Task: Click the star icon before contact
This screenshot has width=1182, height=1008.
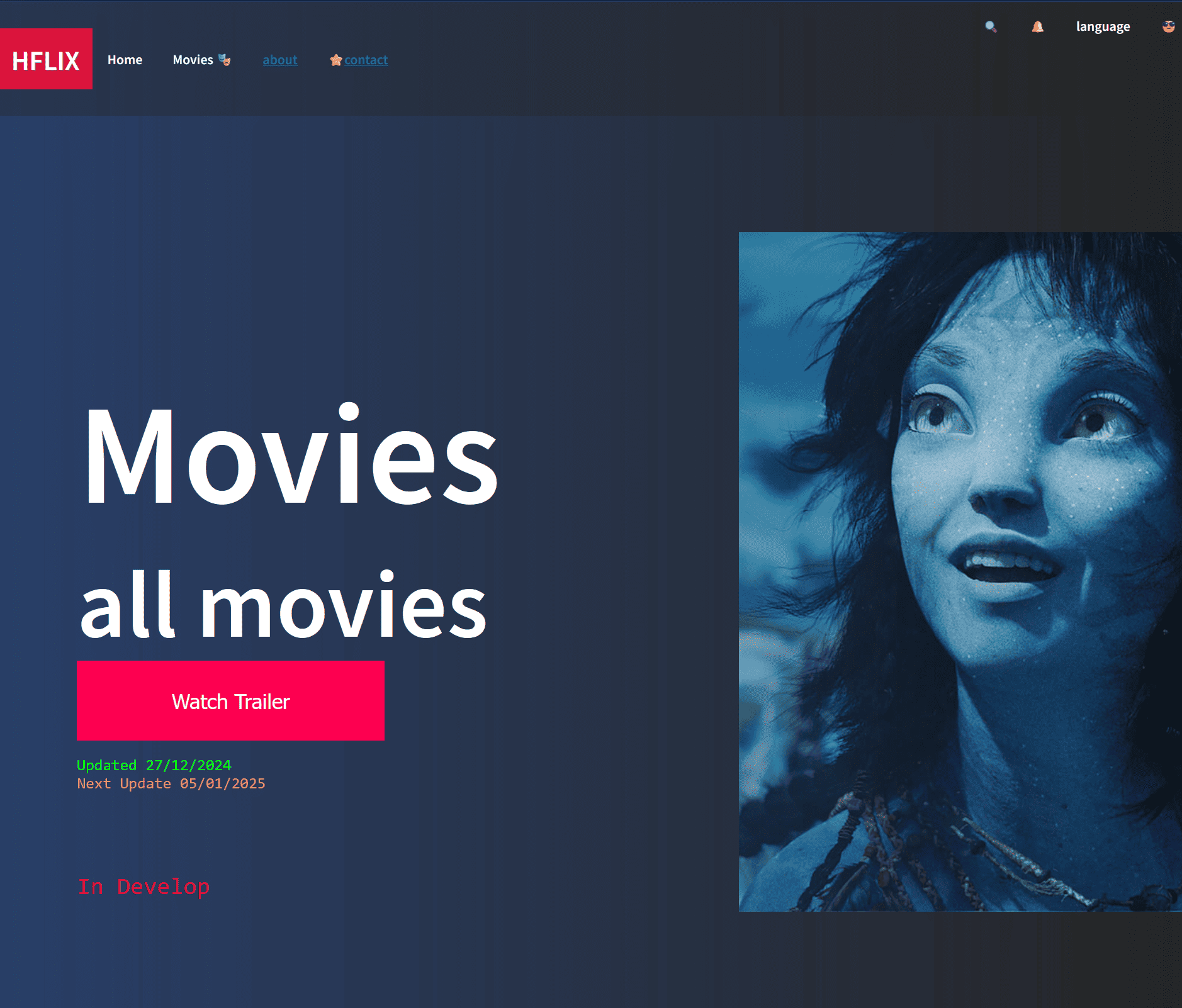Action: tap(336, 60)
